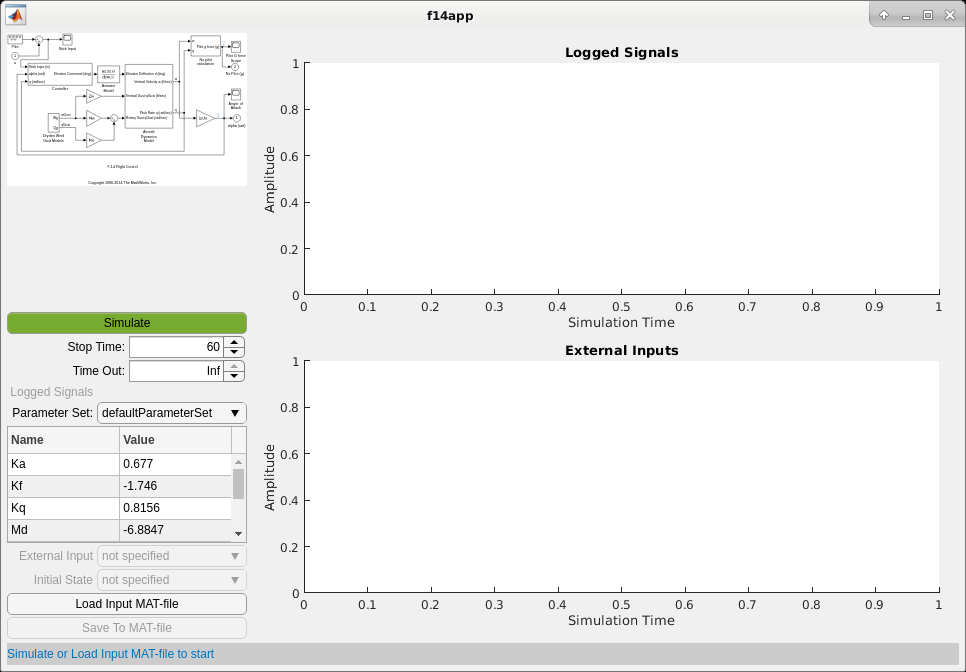
Task: Select the Ka value cell 0.677
Action: pos(176,464)
